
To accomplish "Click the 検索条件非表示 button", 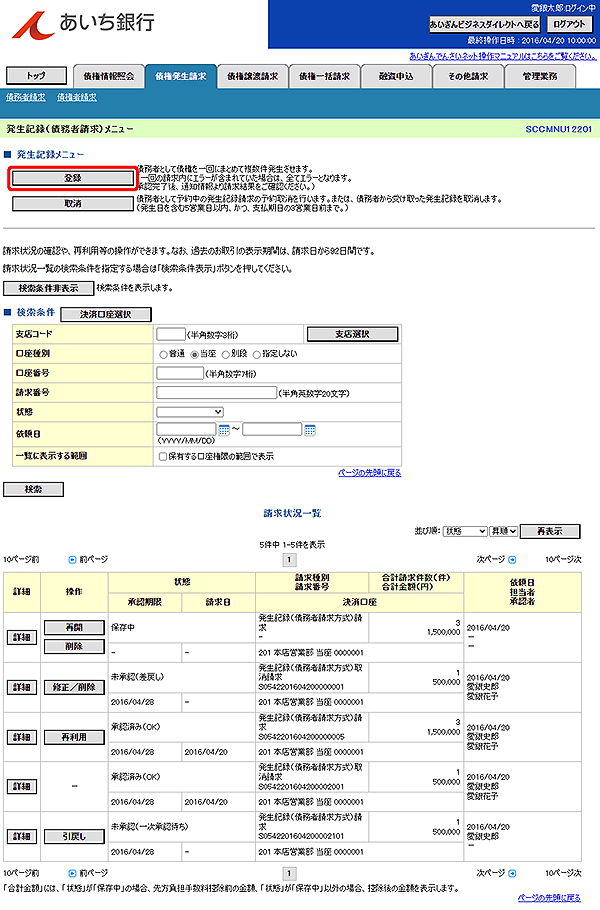I will (x=48, y=288).
